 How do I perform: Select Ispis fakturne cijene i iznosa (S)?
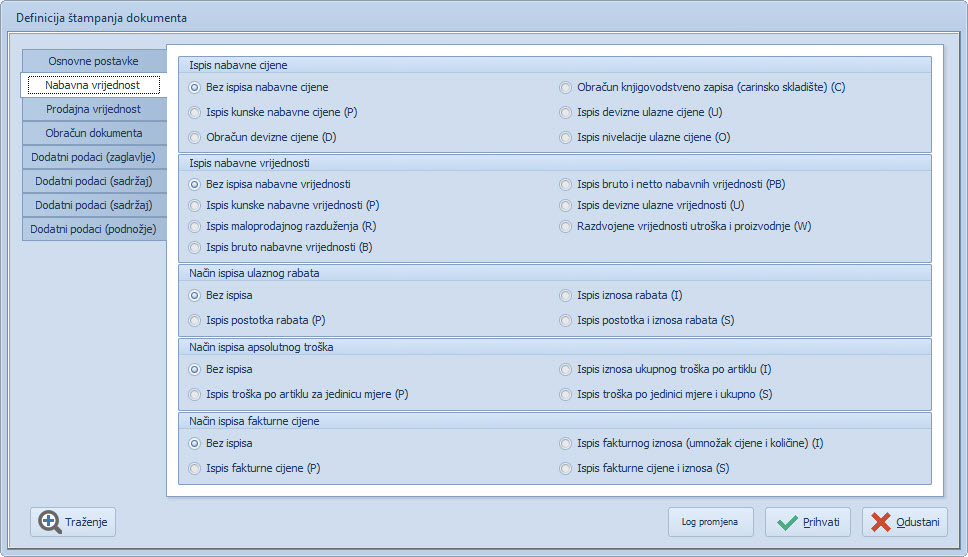pyautogui.click(x=566, y=469)
